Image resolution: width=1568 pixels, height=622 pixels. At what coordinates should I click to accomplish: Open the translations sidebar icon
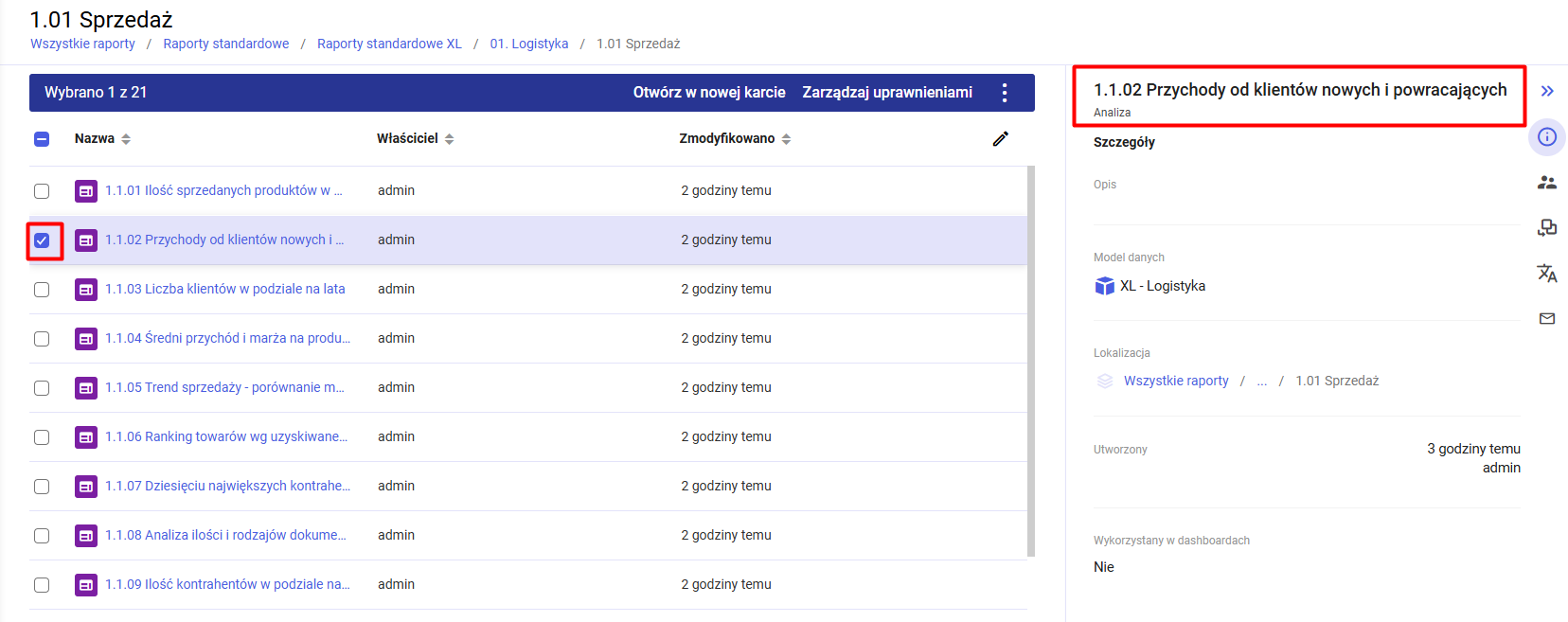1547,273
